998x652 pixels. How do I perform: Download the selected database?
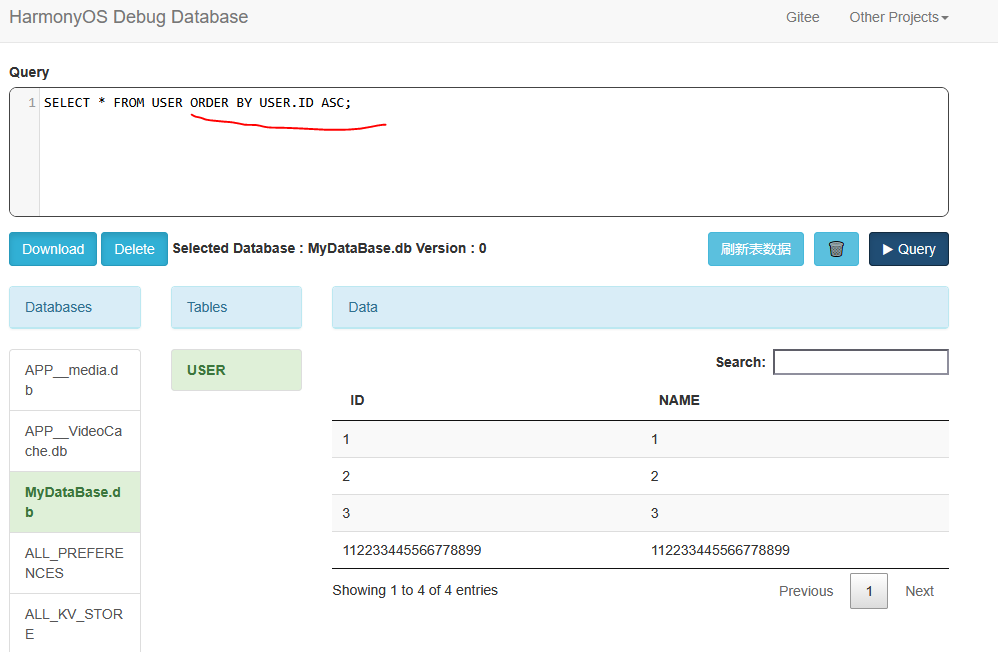coord(53,249)
